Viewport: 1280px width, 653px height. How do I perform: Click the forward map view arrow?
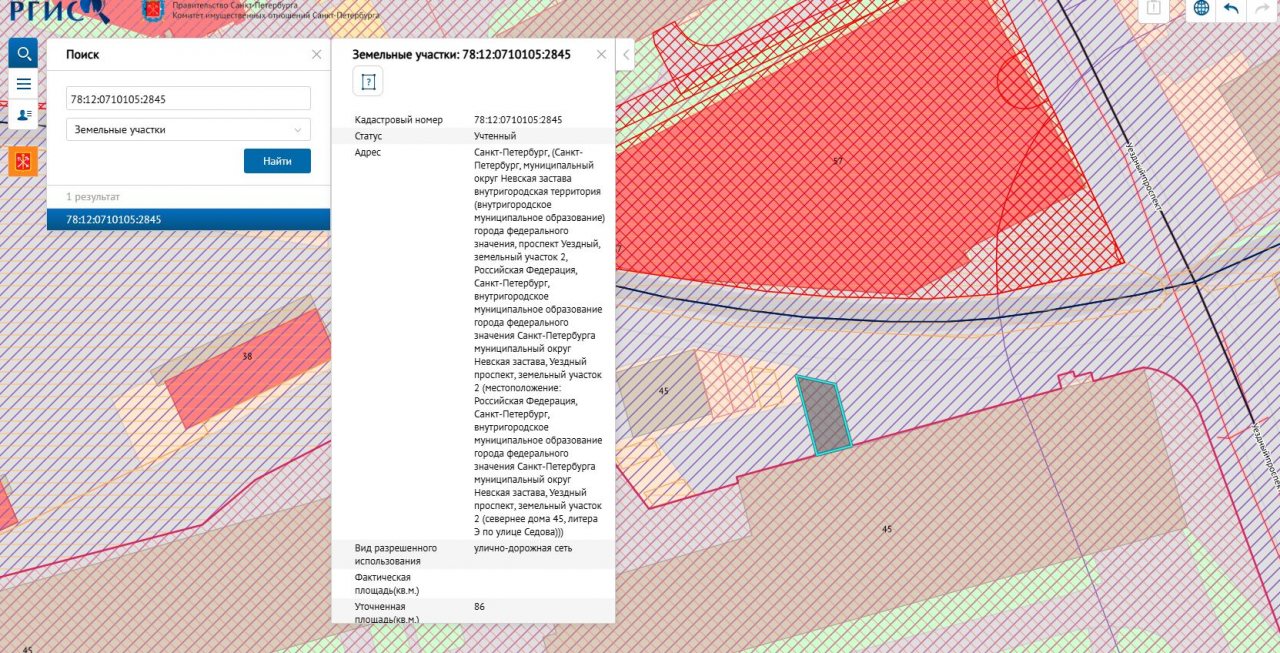click(1261, 8)
